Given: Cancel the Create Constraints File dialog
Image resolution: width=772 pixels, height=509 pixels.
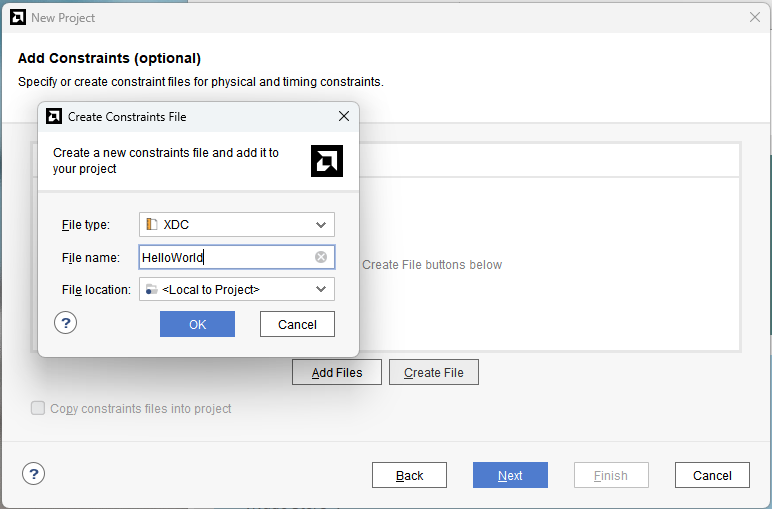Looking at the screenshot, I should pyautogui.click(x=297, y=324).
